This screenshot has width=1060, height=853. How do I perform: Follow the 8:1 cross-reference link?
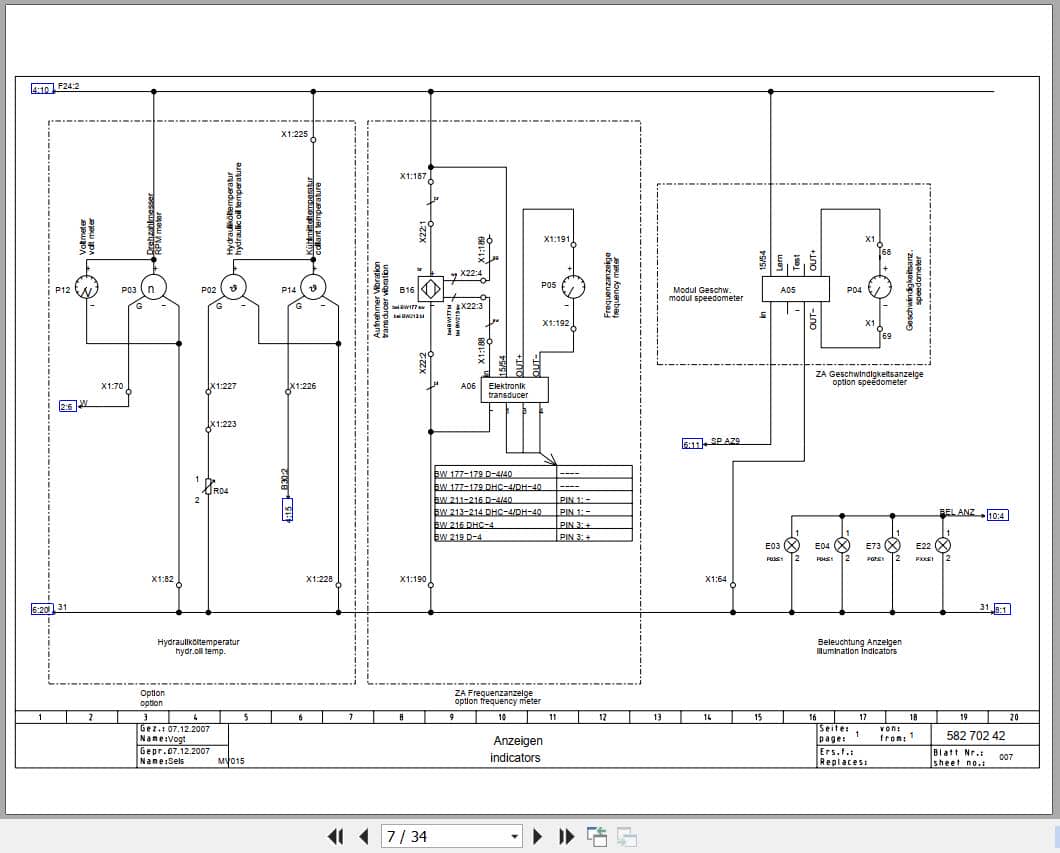(1001, 609)
